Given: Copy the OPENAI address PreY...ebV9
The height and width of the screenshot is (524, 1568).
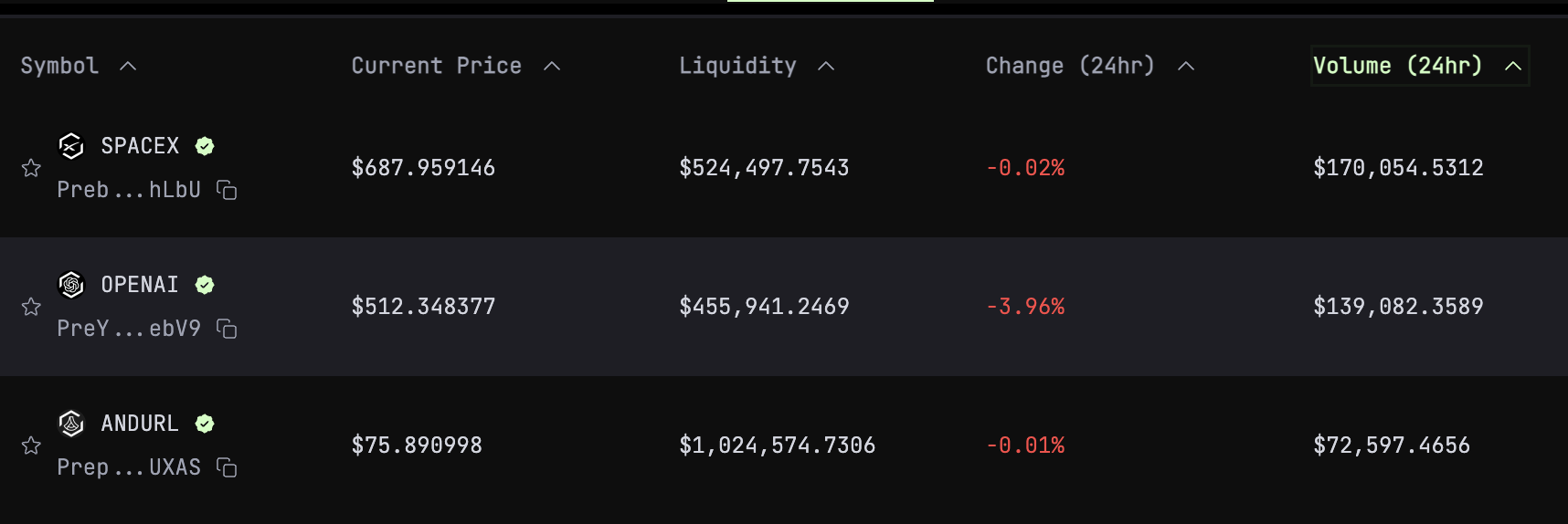Looking at the screenshot, I should [227, 329].
